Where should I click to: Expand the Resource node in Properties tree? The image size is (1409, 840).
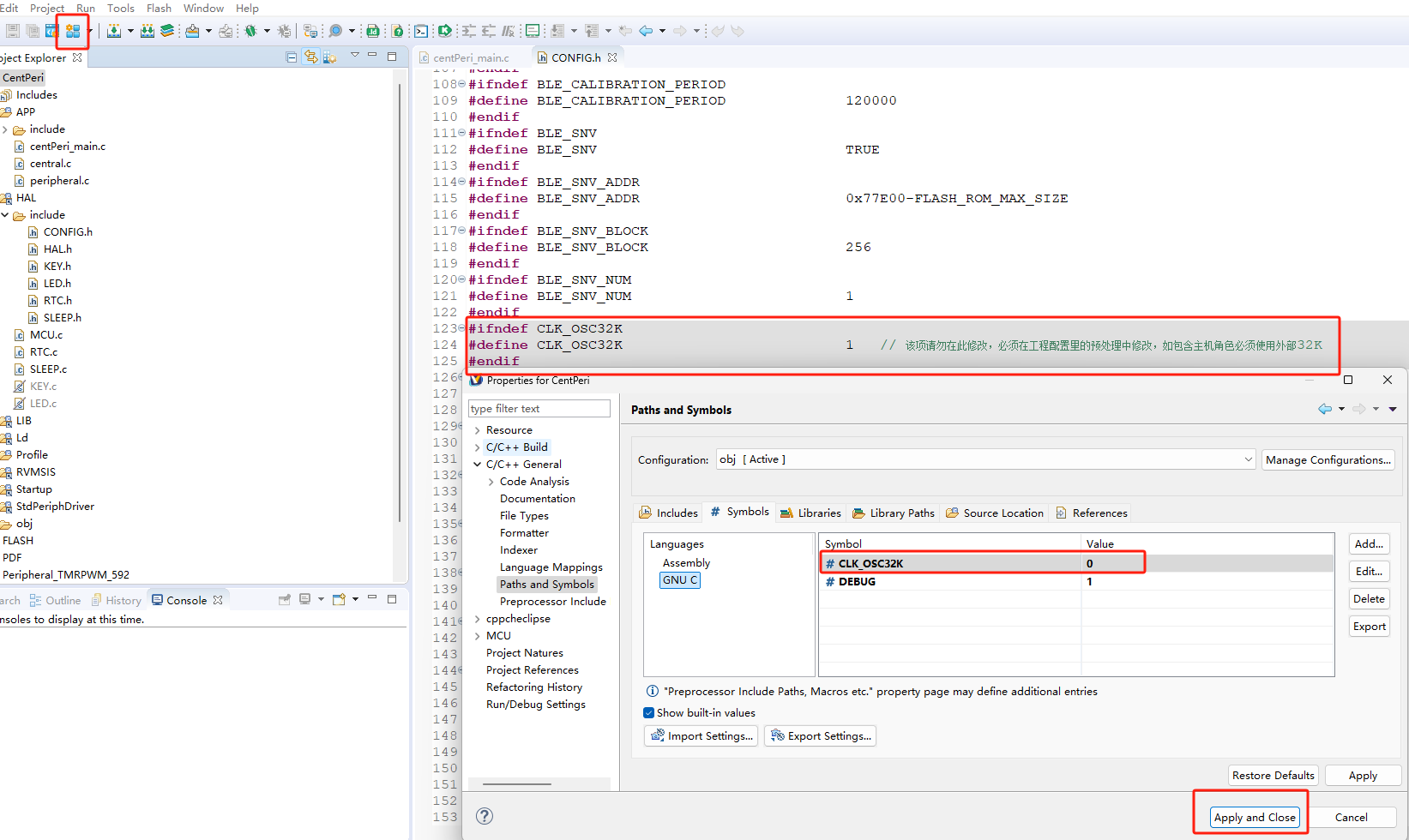coord(478,430)
